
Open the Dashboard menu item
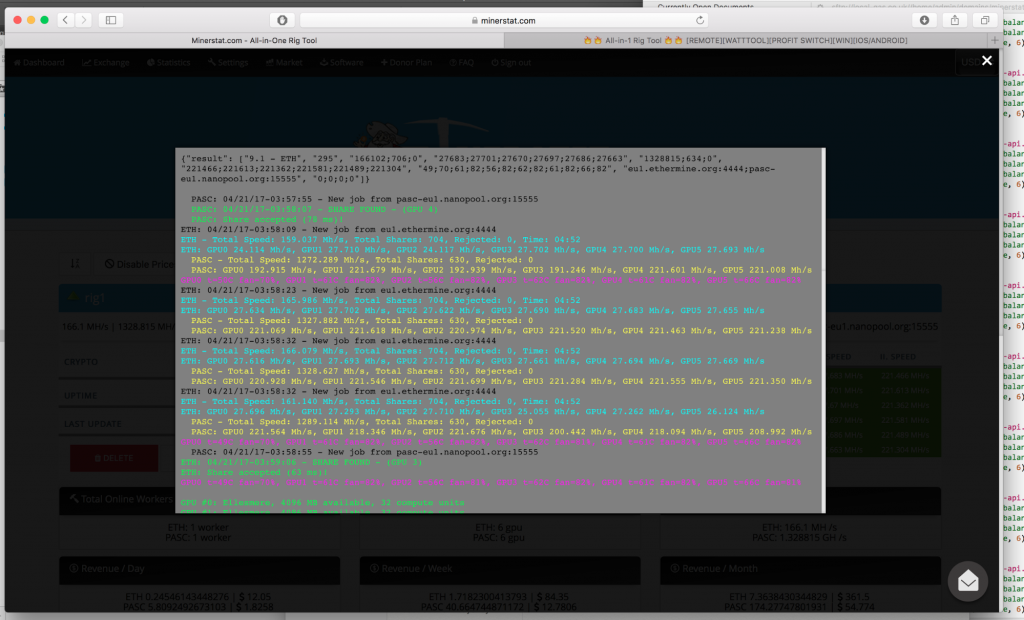point(38,62)
